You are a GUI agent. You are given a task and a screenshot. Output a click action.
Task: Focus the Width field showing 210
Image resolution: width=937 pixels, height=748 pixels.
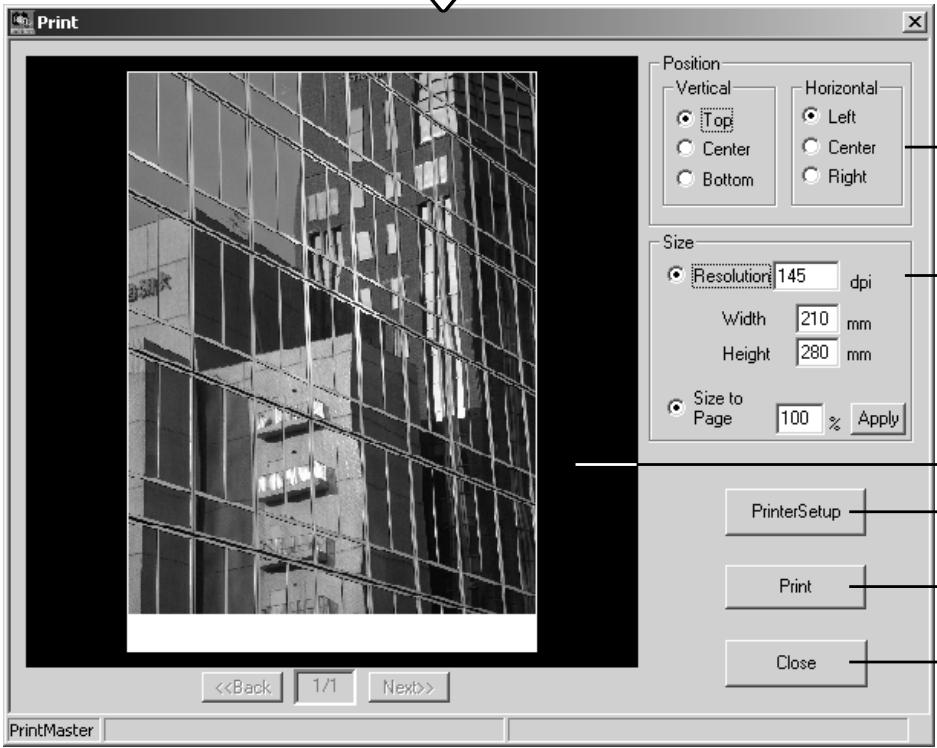[817, 318]
